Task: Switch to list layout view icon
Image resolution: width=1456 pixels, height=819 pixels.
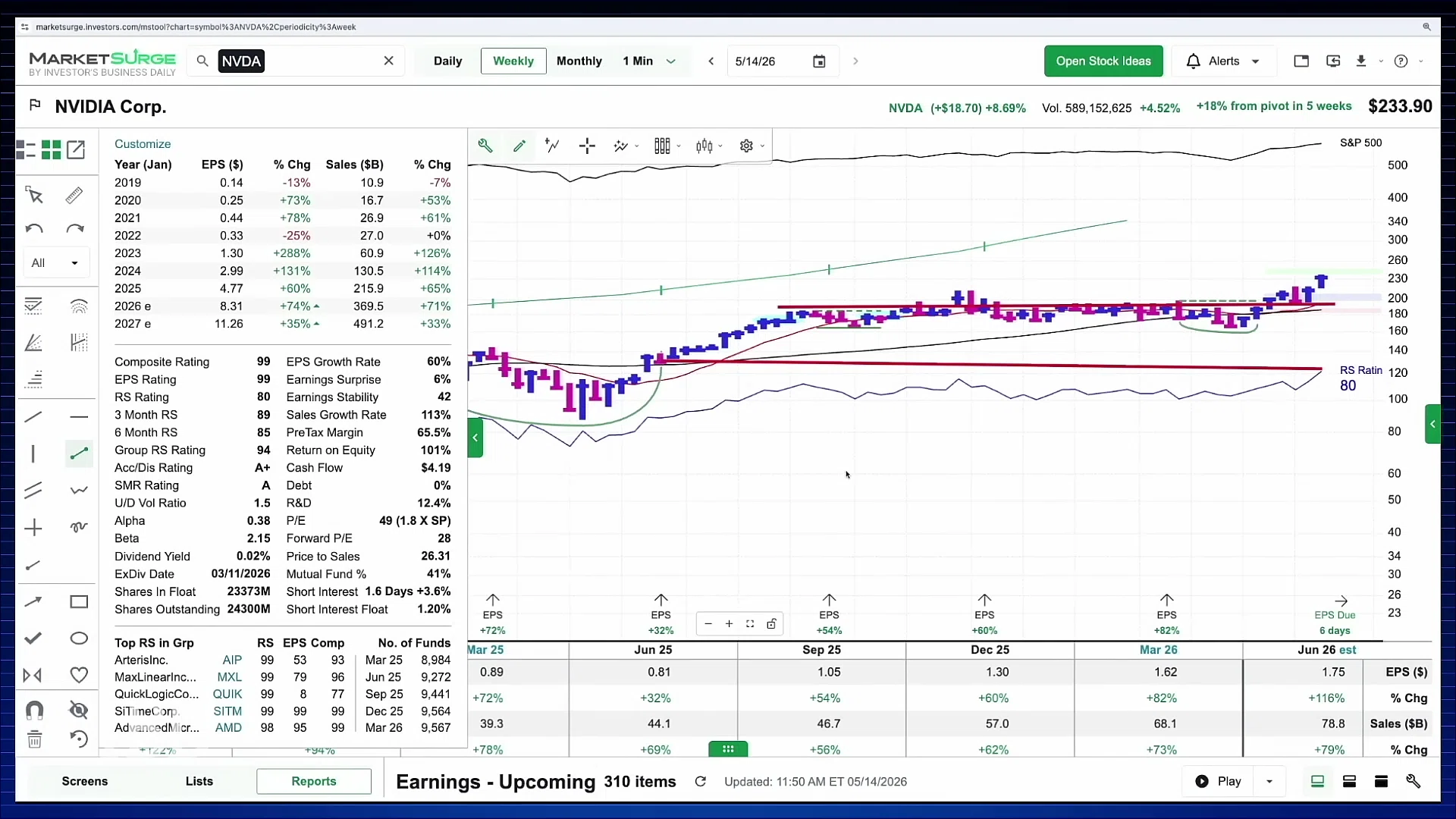Action: (26, 149)
